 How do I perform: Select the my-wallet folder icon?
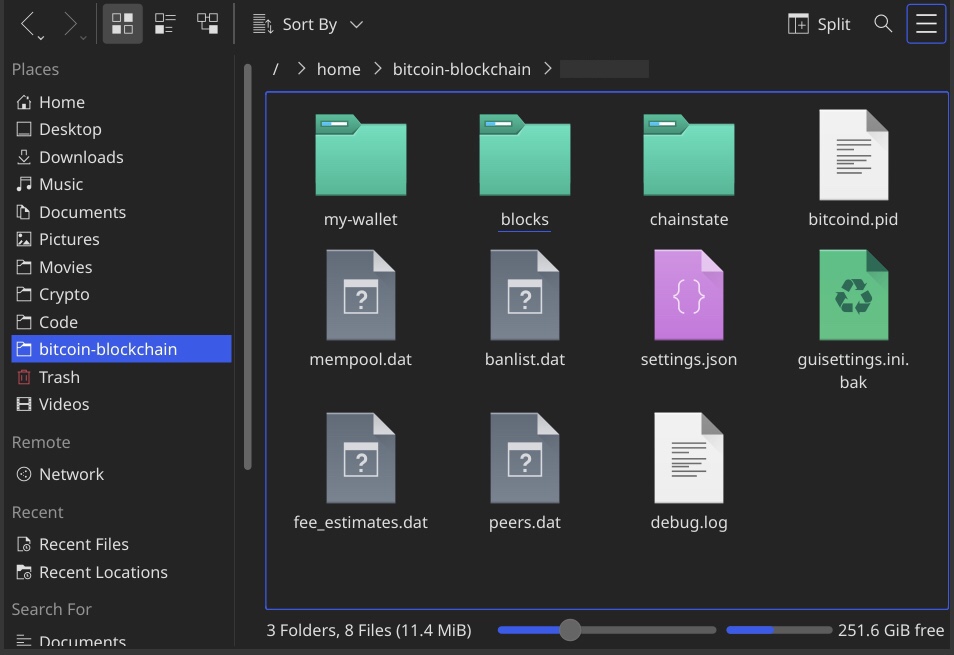(361, 155)
